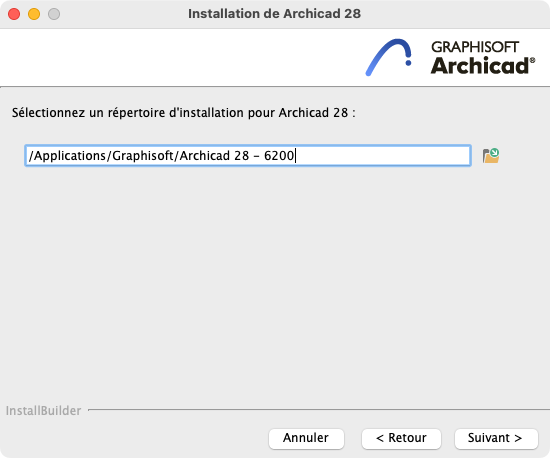This screenshot has width=550, height=458.
Task: Cancel installation with the Annuler button
Action: coord(306,438)
